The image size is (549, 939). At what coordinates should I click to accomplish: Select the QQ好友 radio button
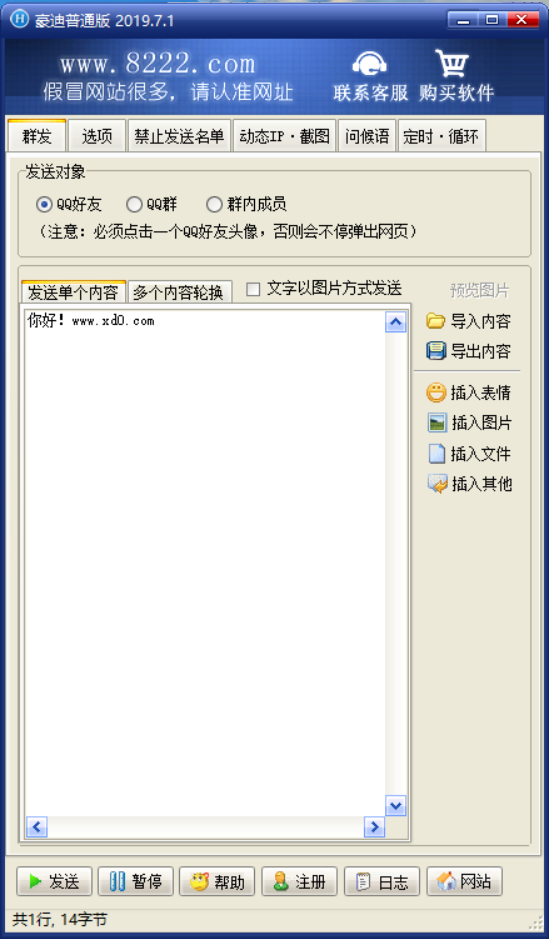(x=44, y=205)
